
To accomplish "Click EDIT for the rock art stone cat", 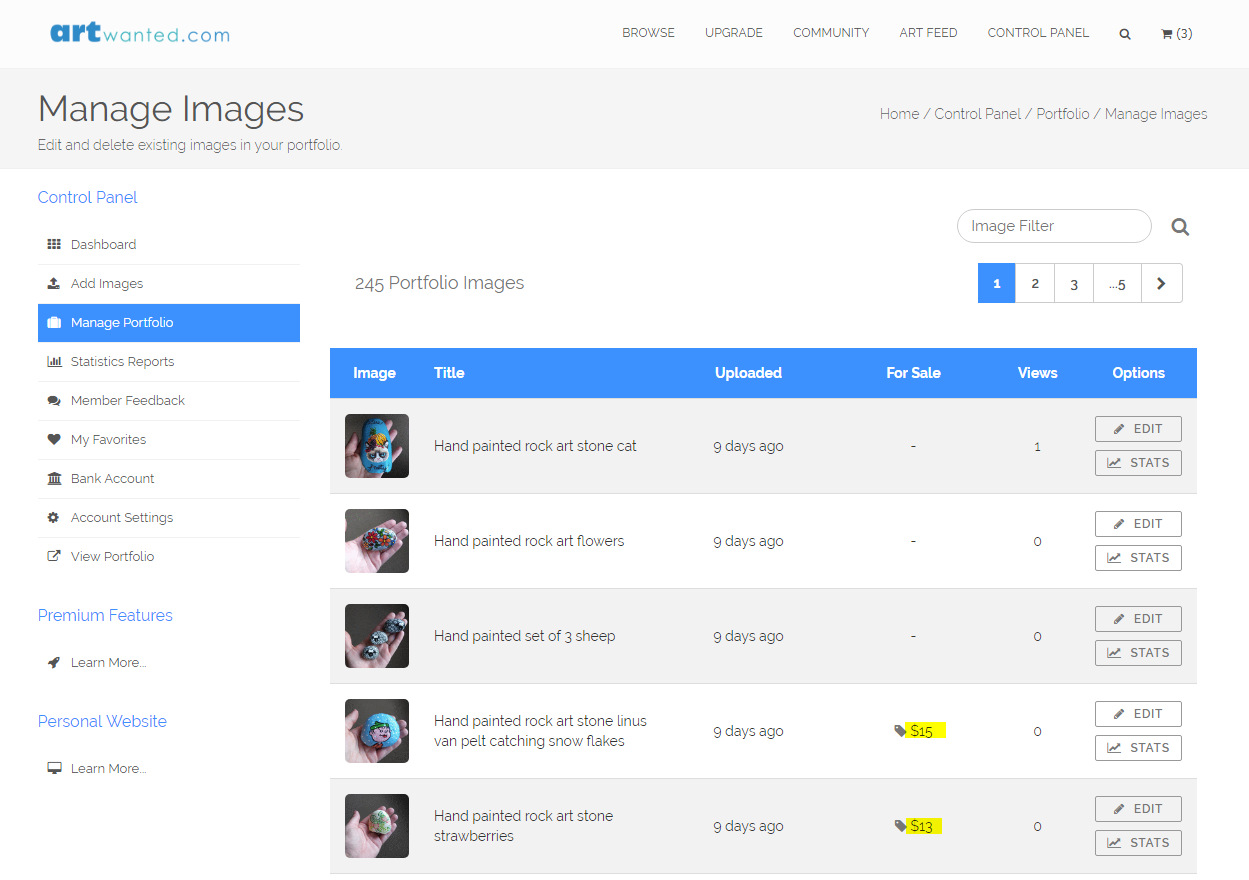I will [x=1138, y=429].
